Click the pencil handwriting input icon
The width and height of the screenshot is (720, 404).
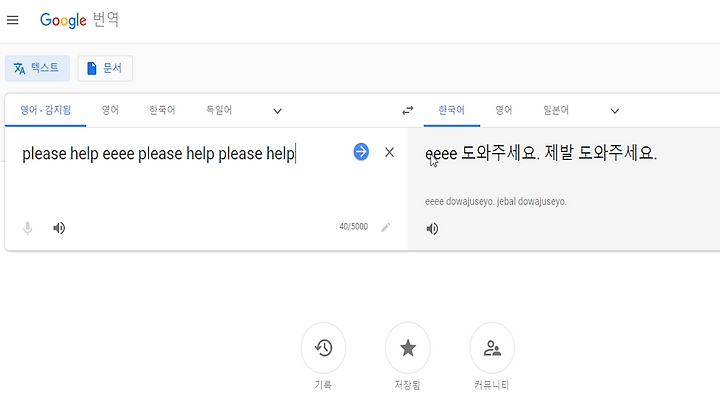386,227
